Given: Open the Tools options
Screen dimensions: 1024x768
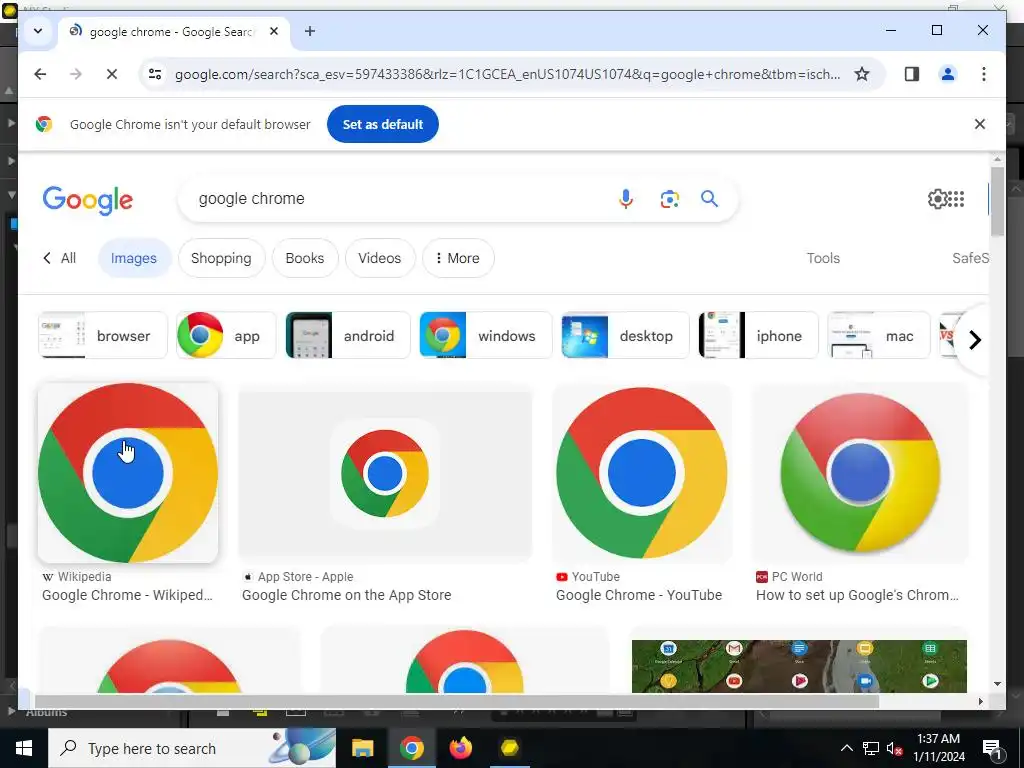Looking at the screenshot, I should tap(823, 258).
